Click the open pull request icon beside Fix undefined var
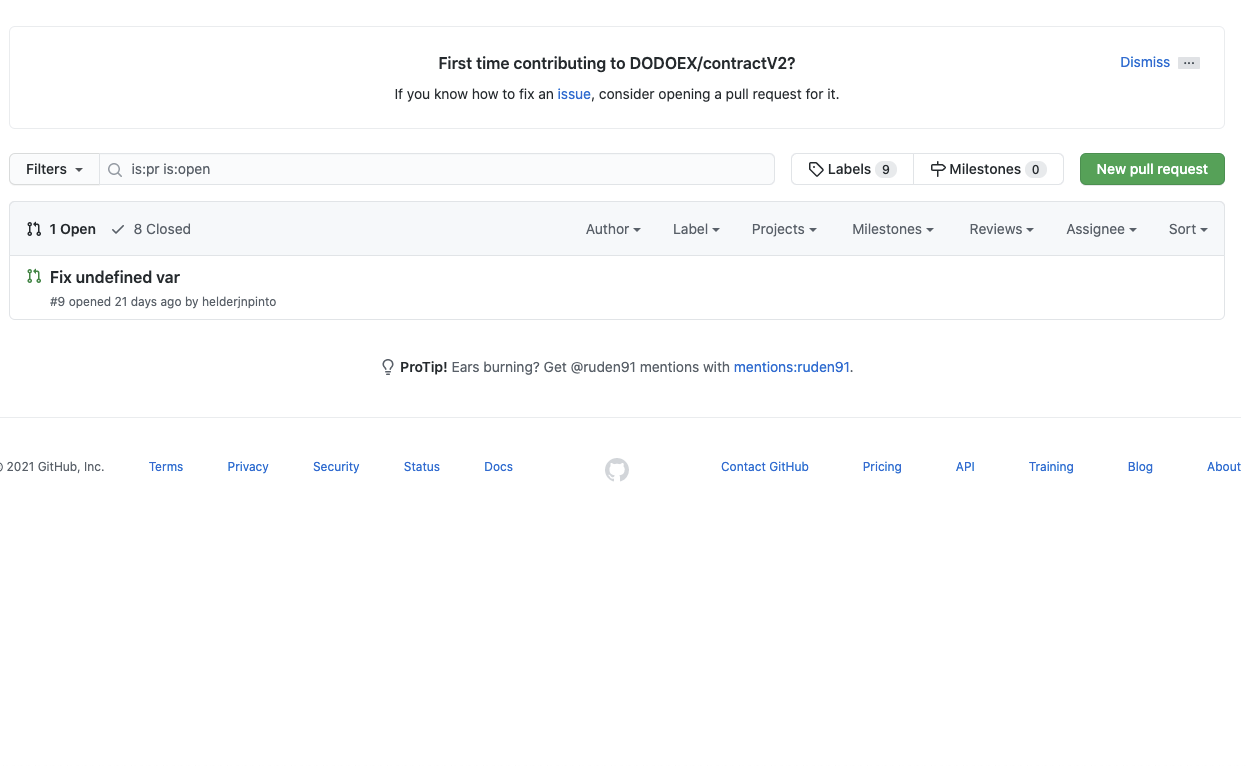Viewport: 1247px width, 766px height. pyautogui.click(x=34, y=277)
